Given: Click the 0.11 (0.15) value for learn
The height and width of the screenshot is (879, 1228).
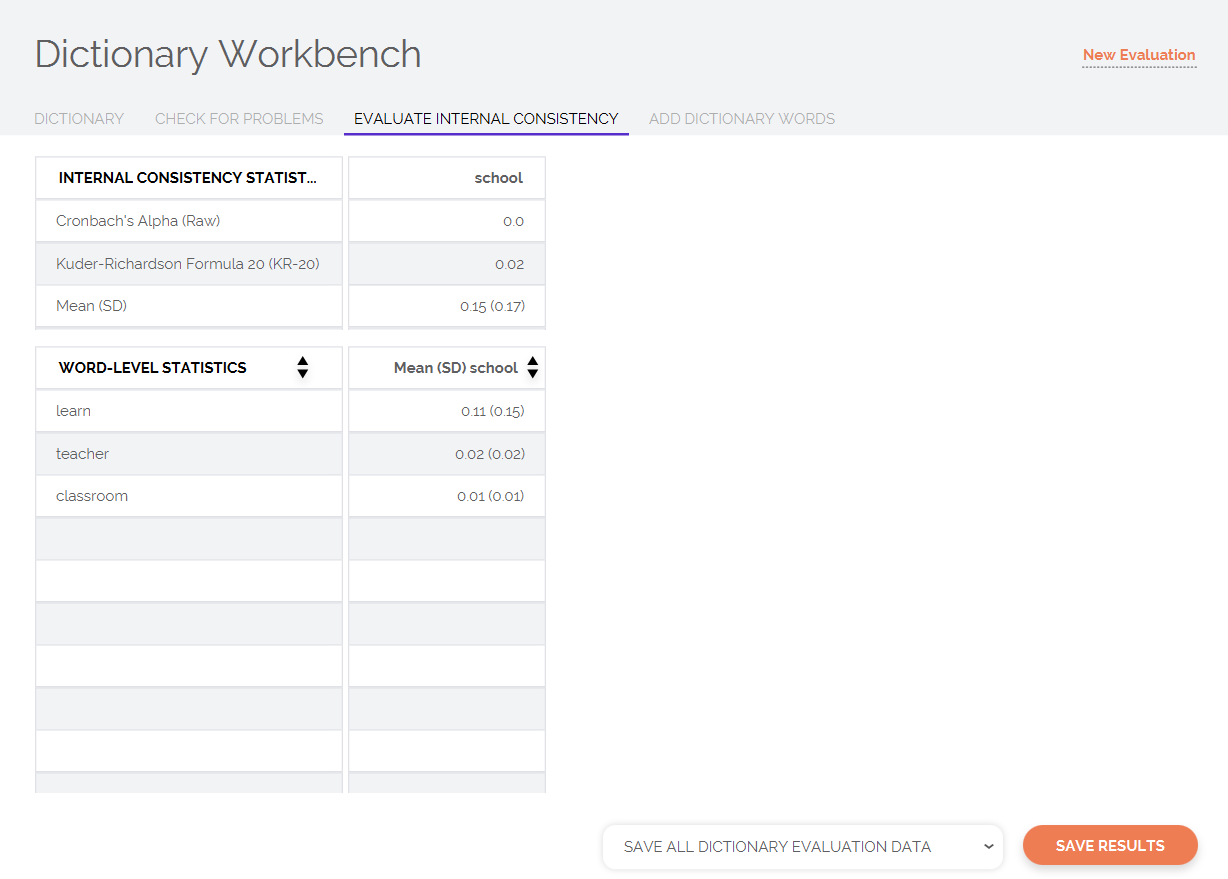Looking at the screenshot, I should [x=493, y=411].
